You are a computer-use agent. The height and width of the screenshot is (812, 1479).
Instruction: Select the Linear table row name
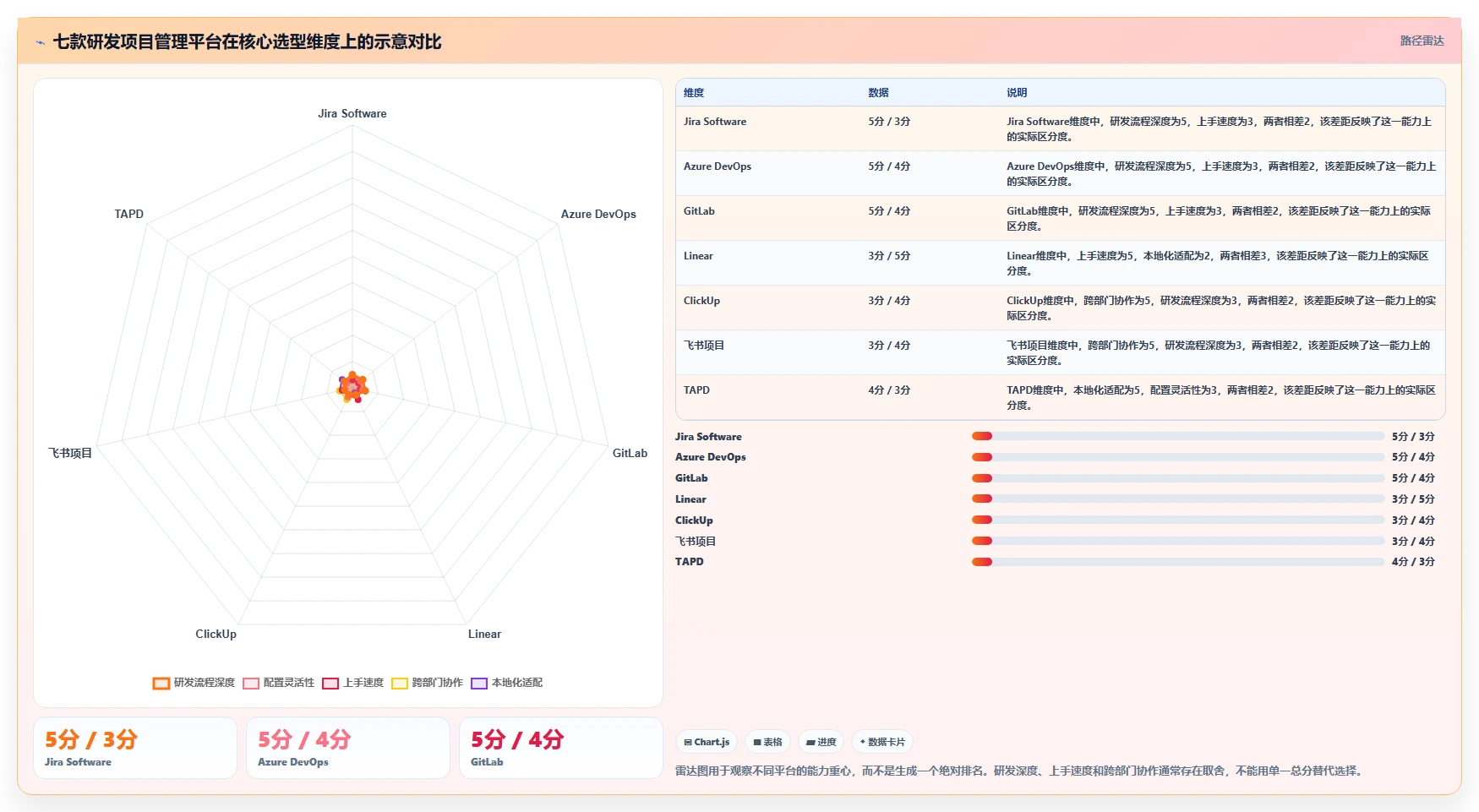click(698, 256)
